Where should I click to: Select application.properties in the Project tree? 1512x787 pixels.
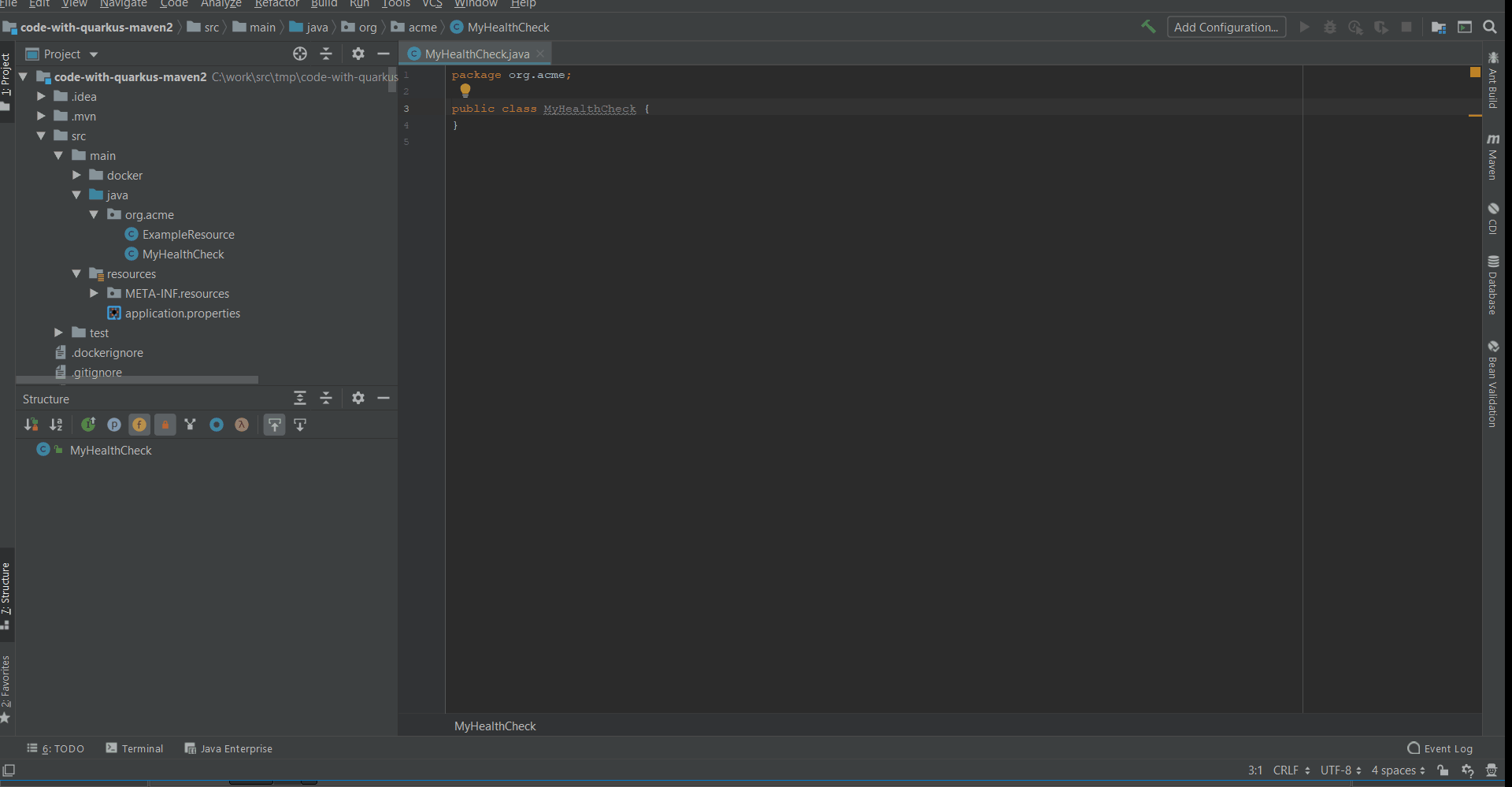pos(183,313)
